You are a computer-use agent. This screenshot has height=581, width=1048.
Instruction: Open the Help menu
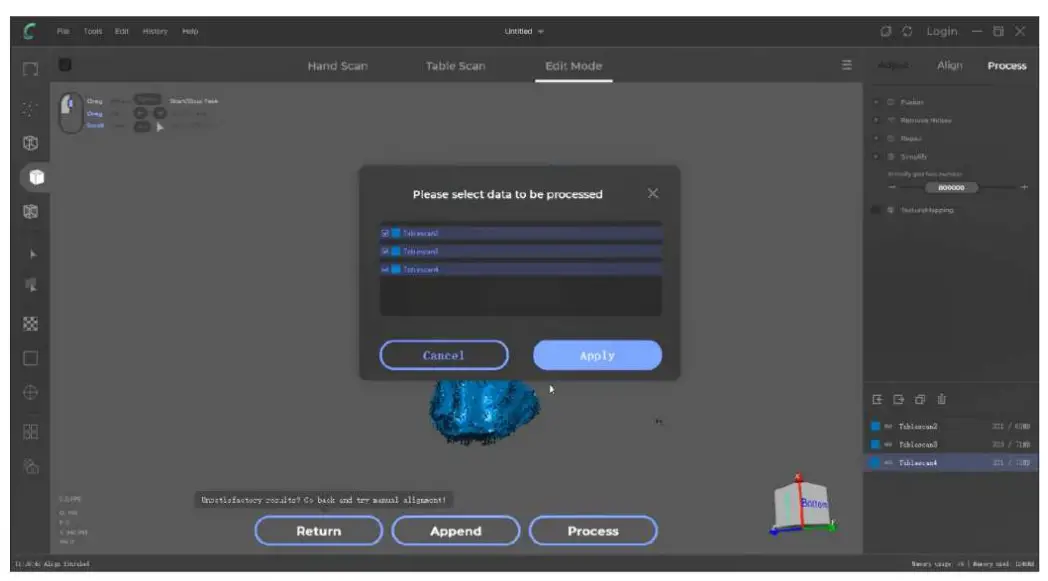[x=190, y=31]
